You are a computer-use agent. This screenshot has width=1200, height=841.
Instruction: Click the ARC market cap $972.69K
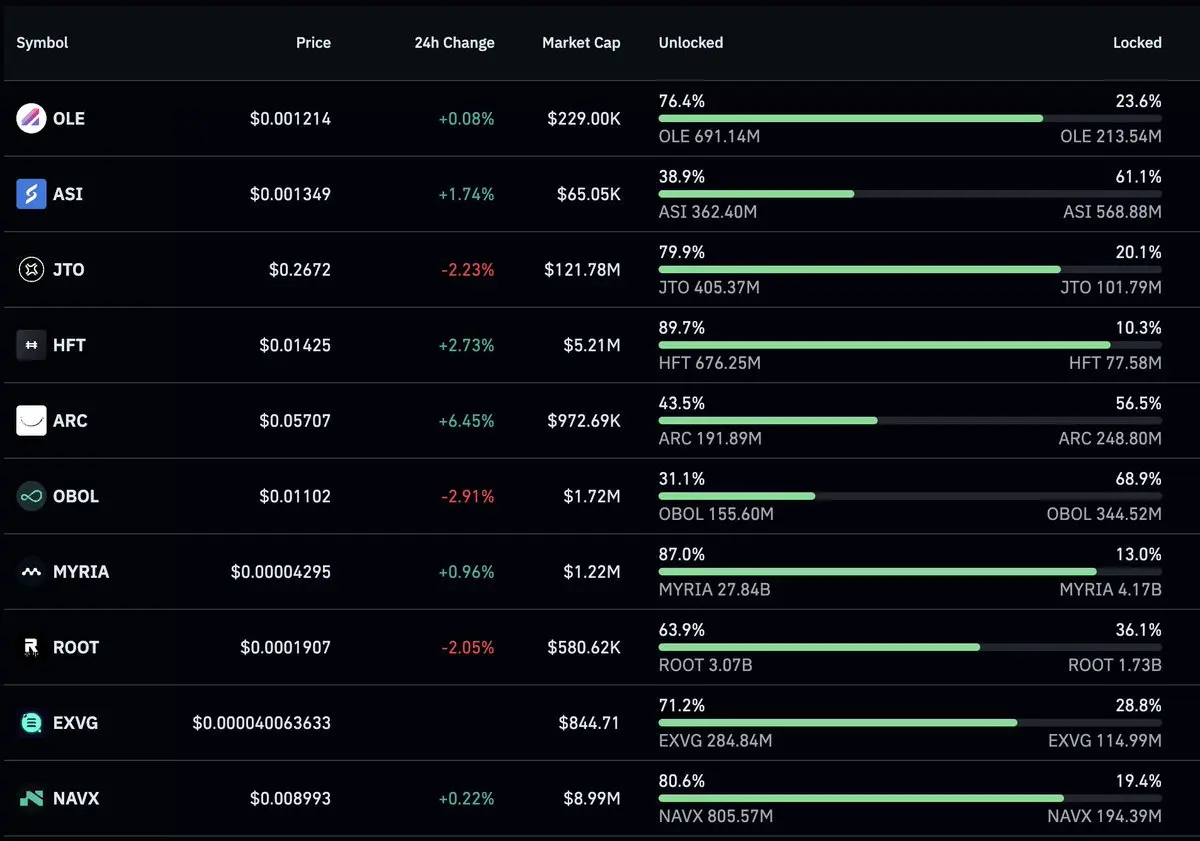584,421
